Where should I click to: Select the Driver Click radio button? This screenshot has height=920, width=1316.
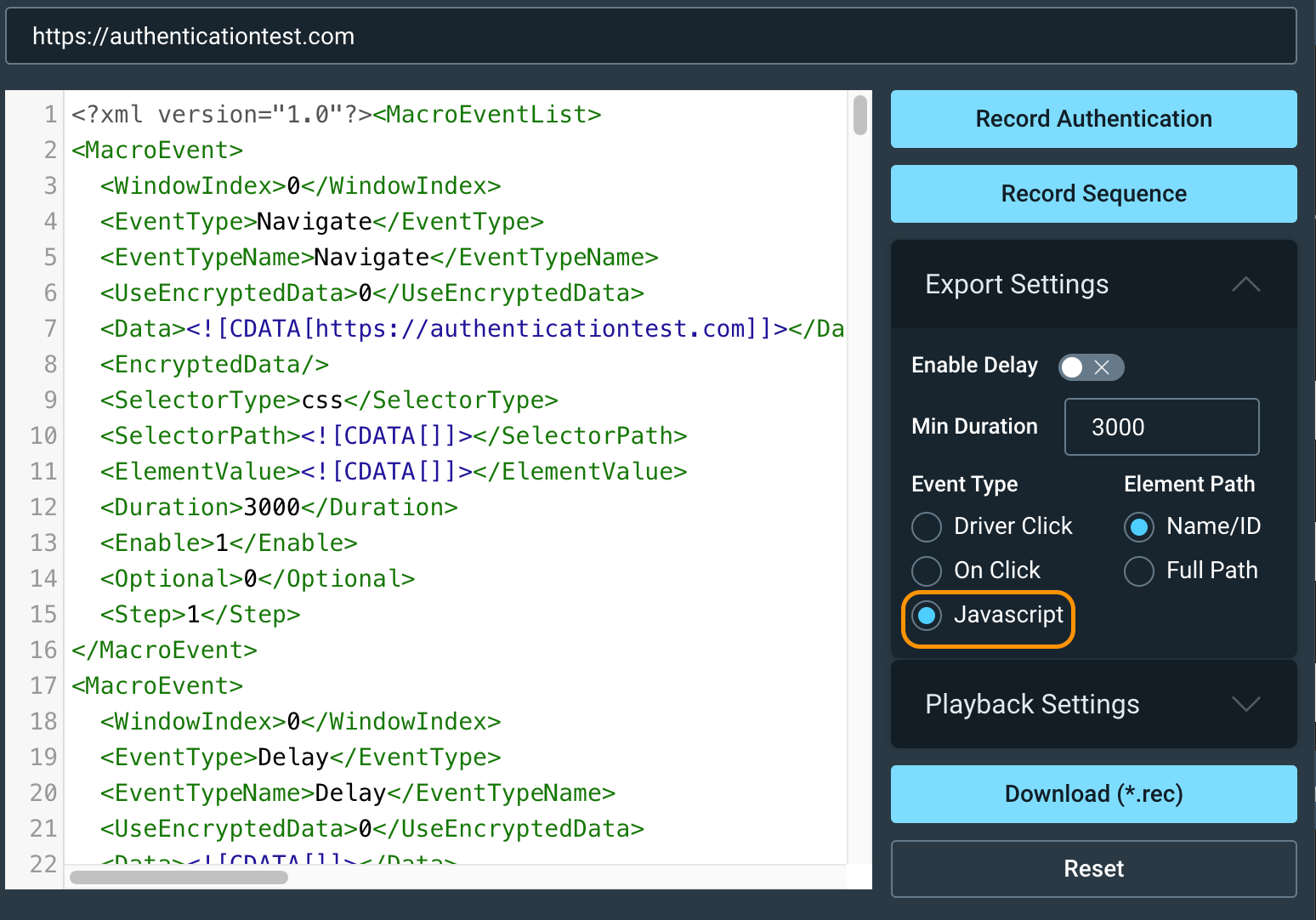pos(927,526)
